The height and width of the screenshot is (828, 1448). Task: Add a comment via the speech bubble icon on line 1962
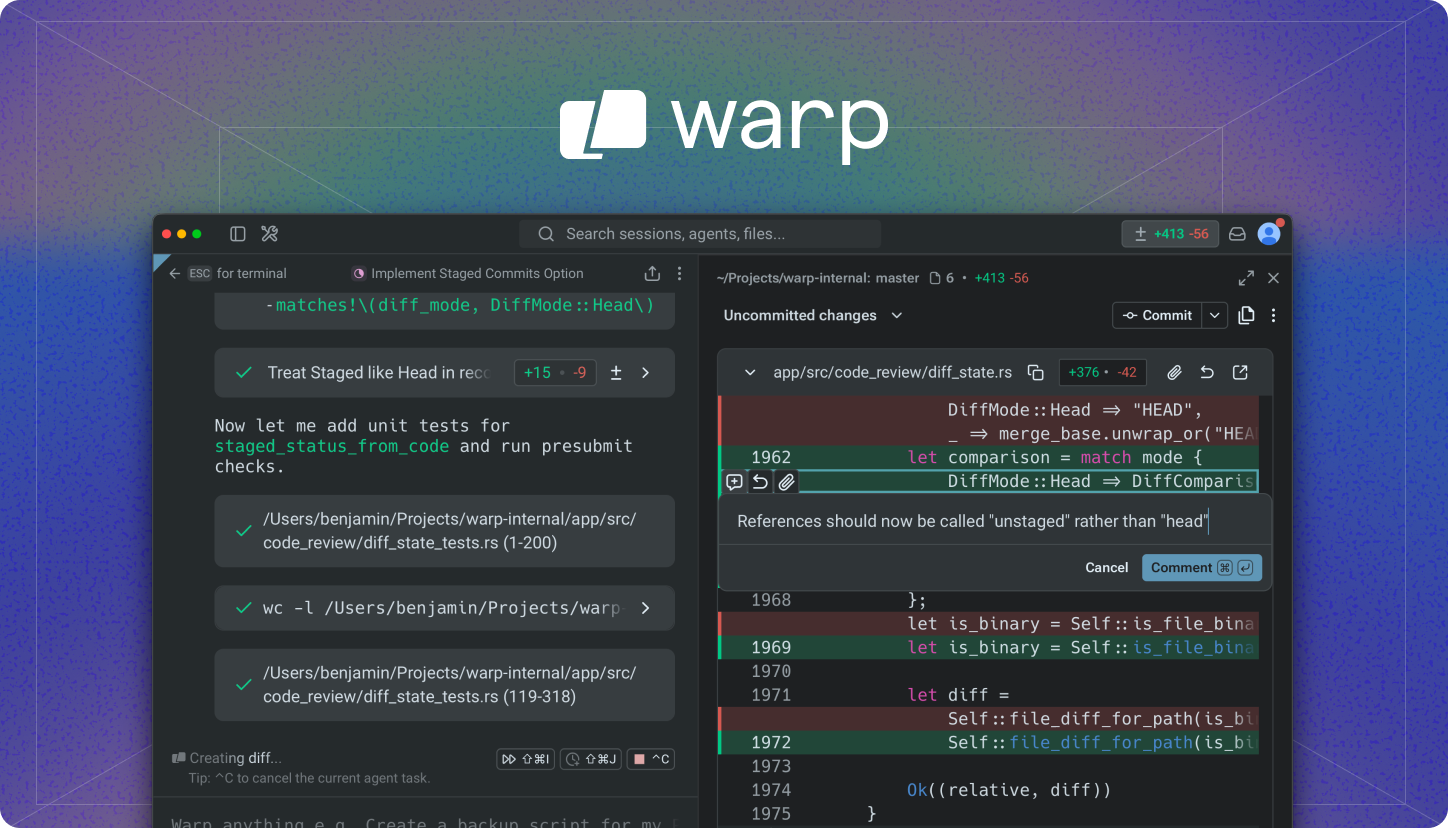tap(735, 482)
